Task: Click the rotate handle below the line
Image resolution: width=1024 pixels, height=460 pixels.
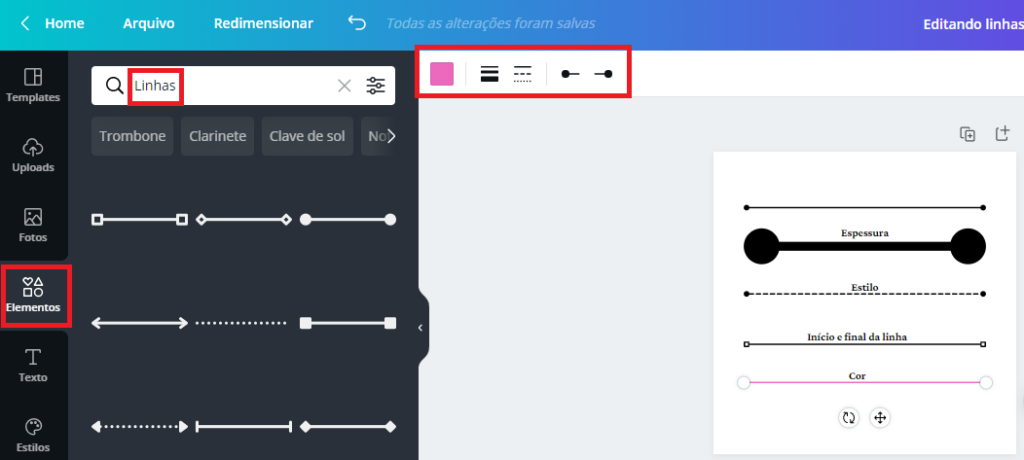Action: point(849,418)
